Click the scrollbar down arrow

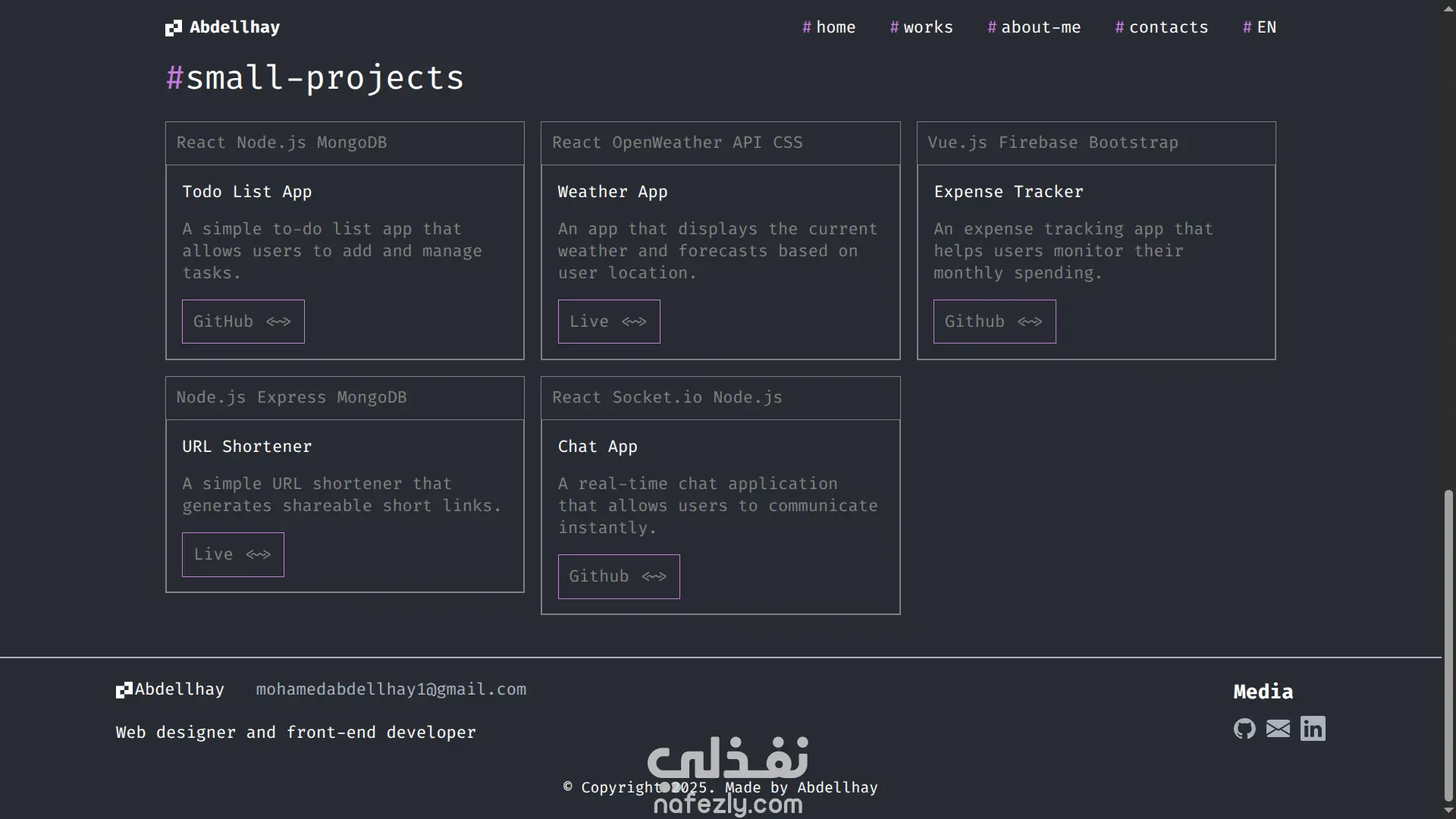pyautogui.click(x=1448, y=811)
